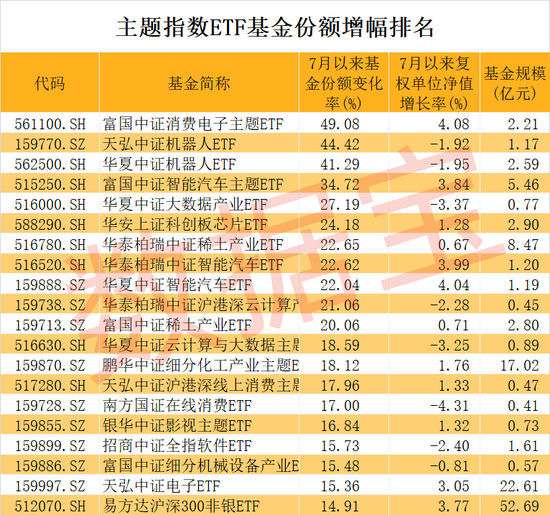Screen dimensions: 550x515
Task: Select code cell 561100.SH
Action: pyautogui.click(x=50, y=124)
